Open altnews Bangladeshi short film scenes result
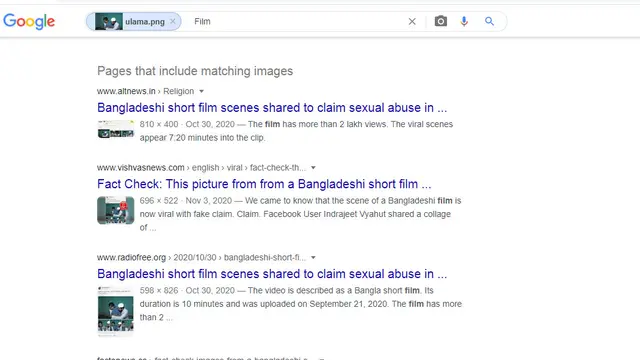 point(272,108)
